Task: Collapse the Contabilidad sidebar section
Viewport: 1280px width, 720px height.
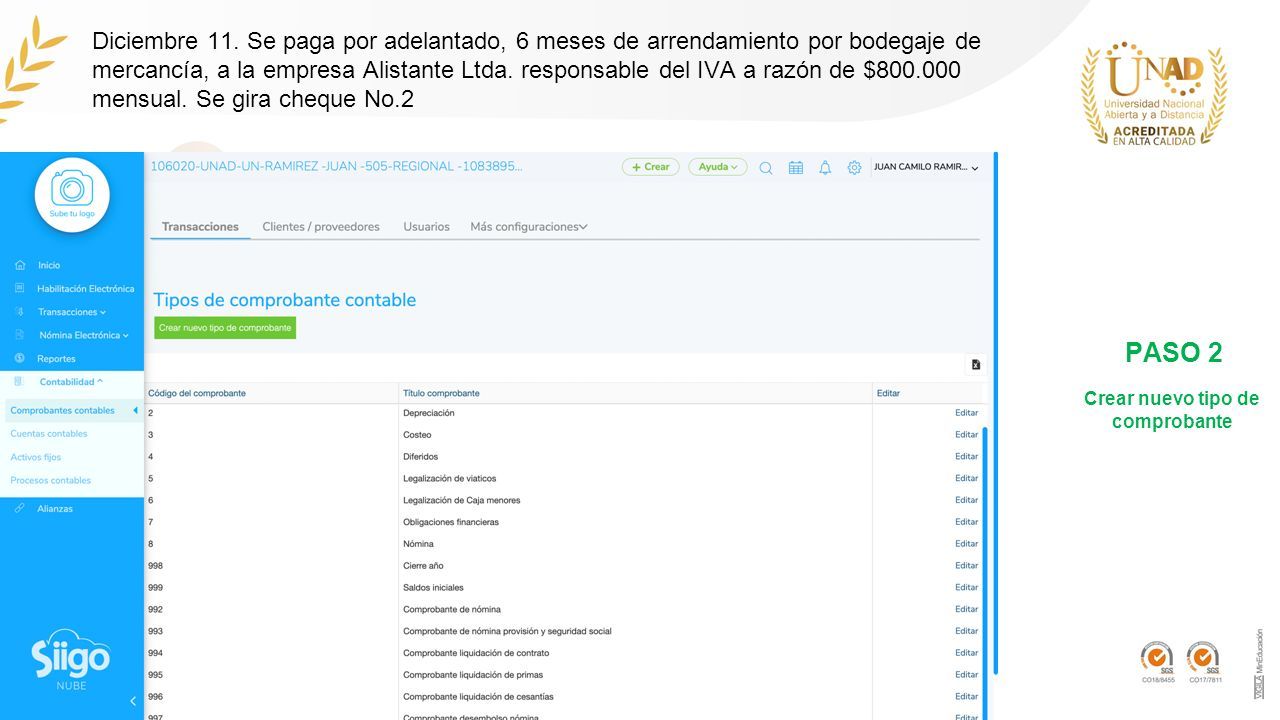Action: tap(71, 382)
